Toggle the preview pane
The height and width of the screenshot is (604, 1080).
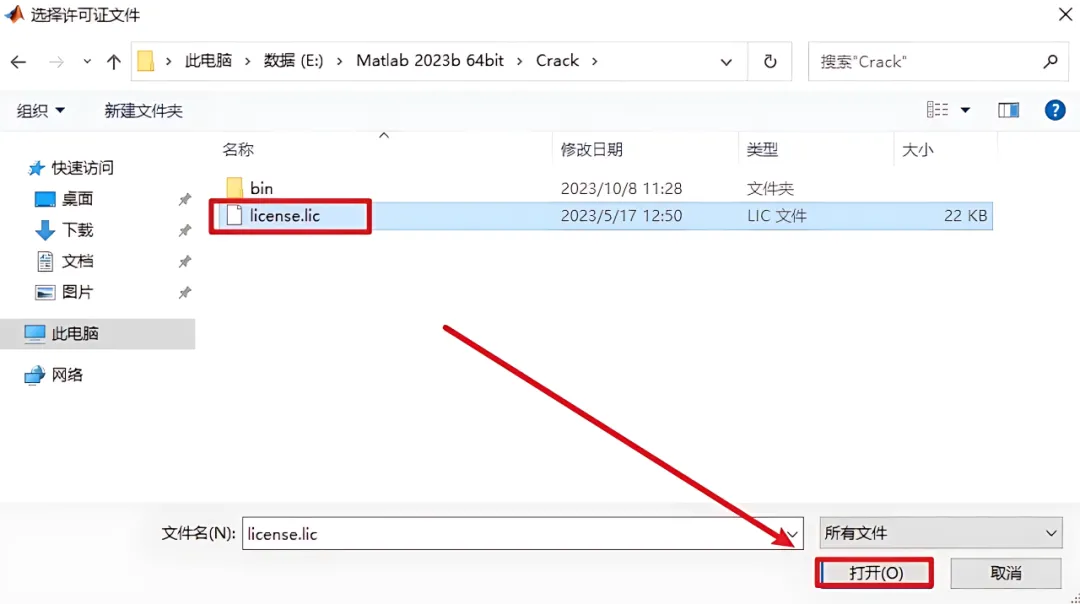pyautogui.click(x=1008, y=110)
